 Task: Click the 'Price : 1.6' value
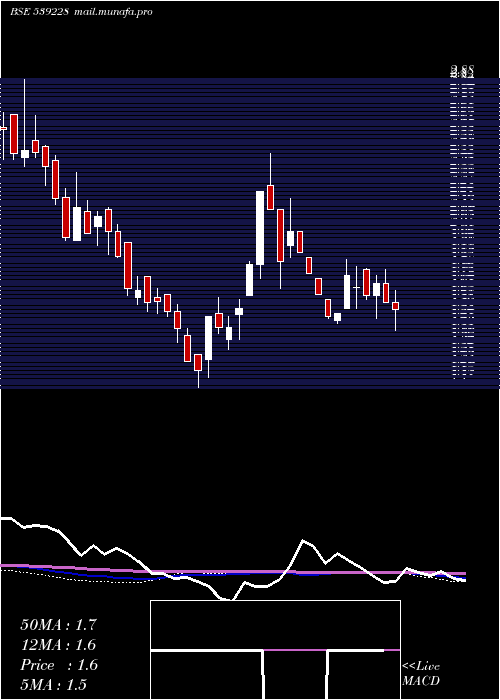tap(59, 665)
